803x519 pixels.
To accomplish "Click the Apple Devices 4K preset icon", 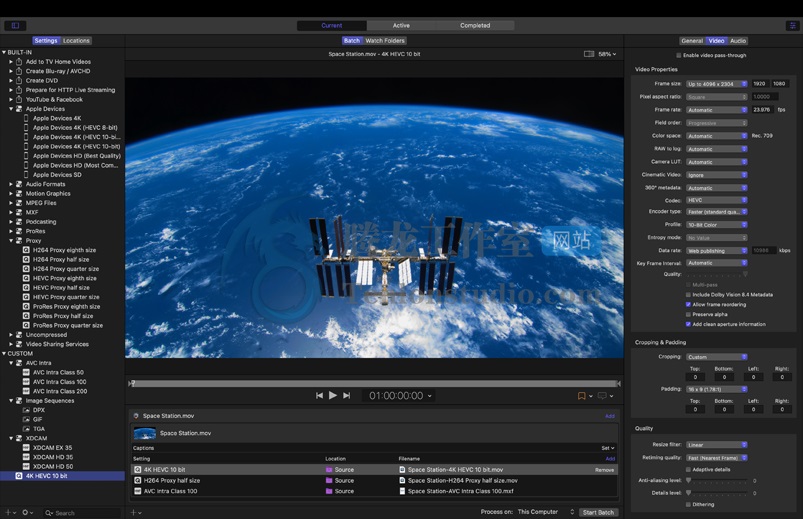I will tap(26, 118).
